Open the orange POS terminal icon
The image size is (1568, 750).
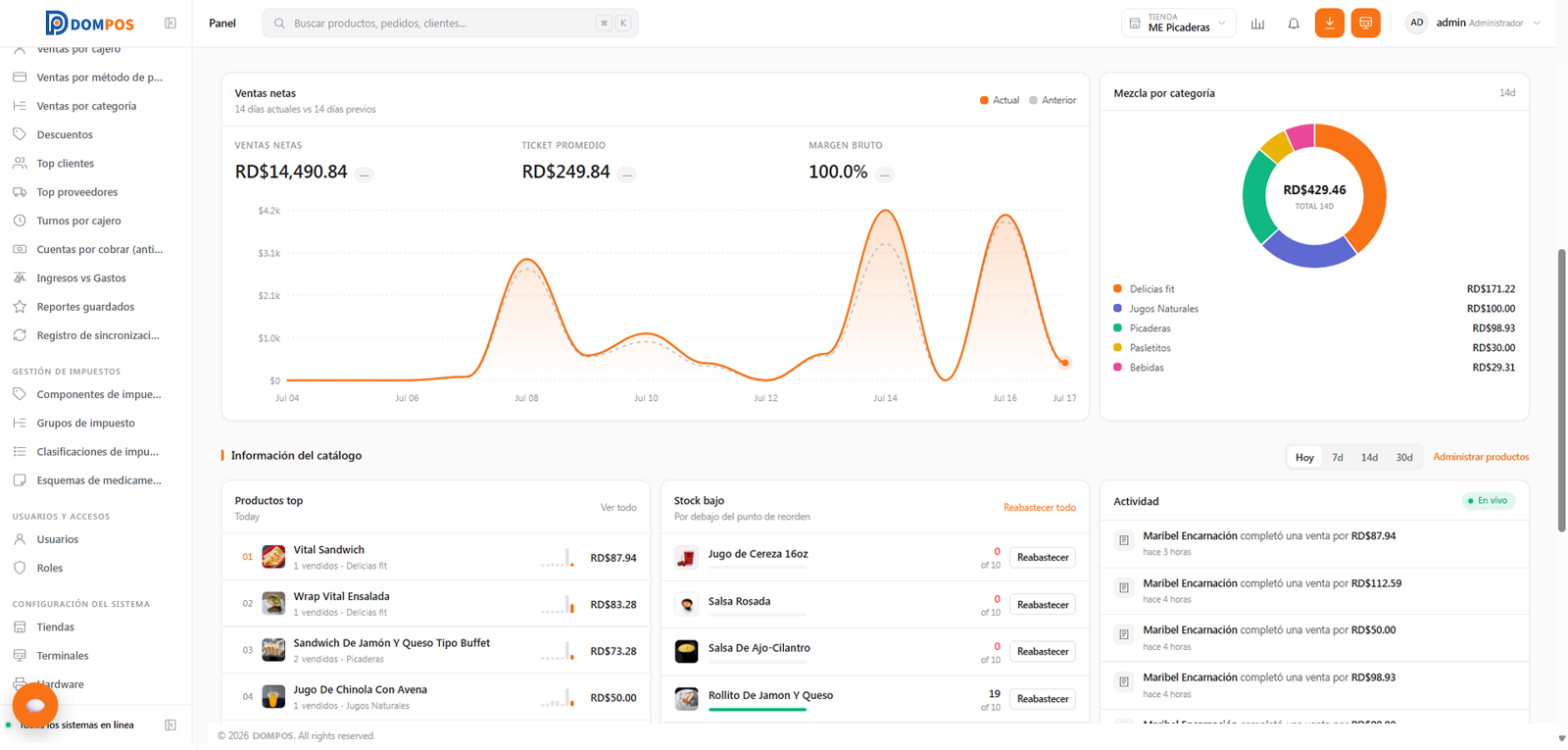coord(1365,23)
